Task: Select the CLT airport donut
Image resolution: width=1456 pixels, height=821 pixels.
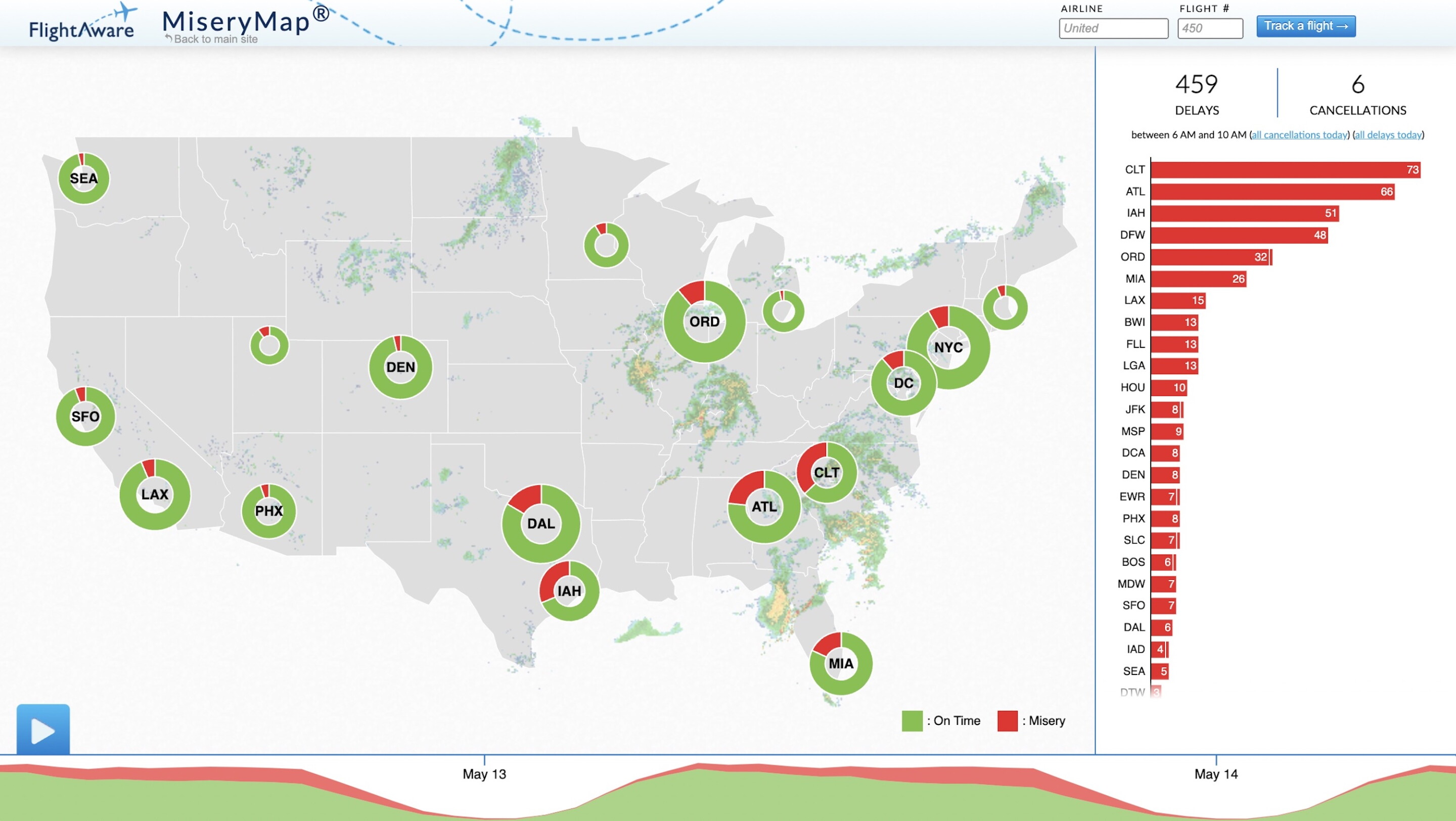Action: (827, 472)
